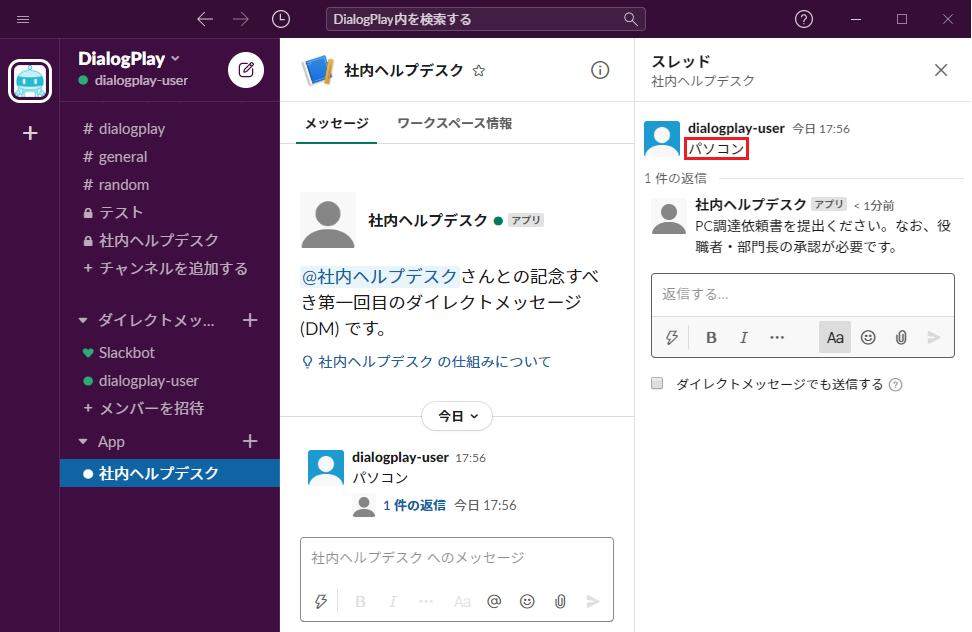Open the #general channel
The height and width of the screenshot is (632, 972).
[170, 157]
